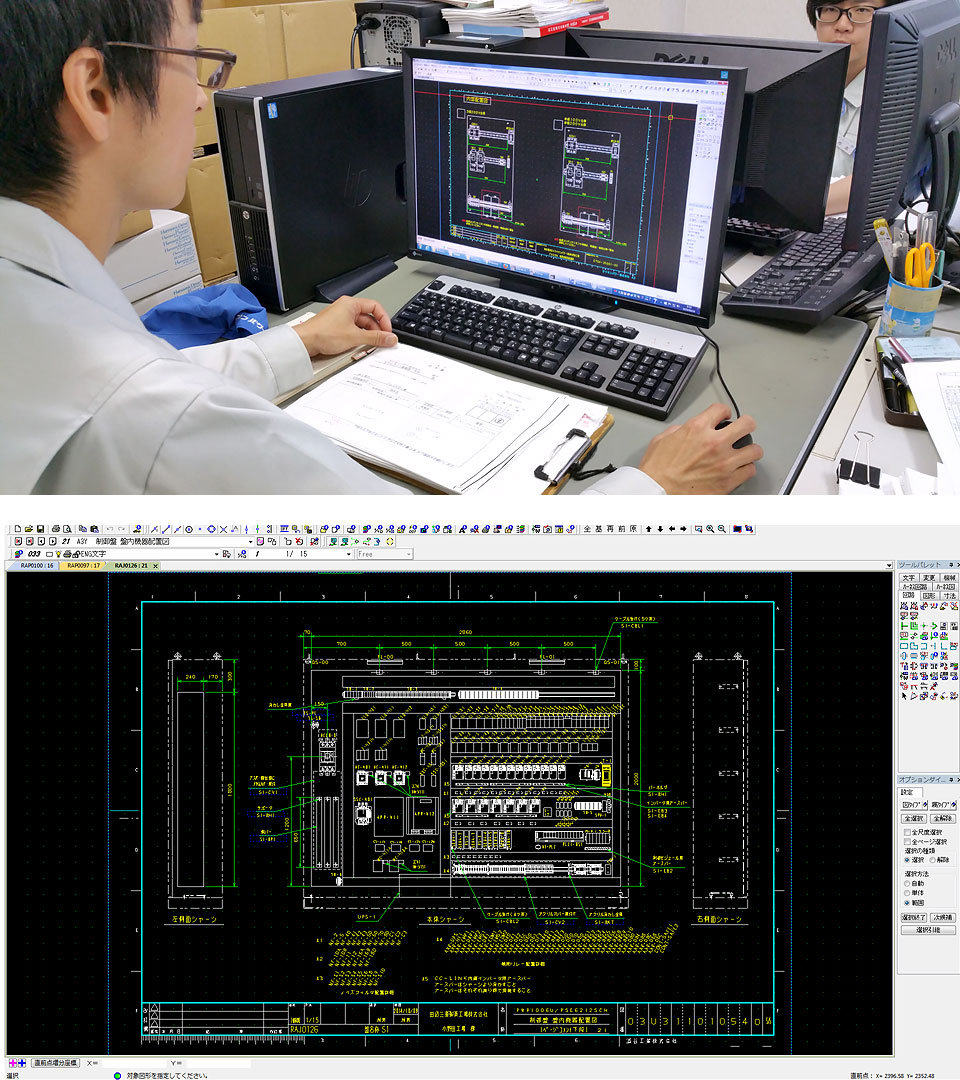Click the 選択引継 button
This screenshot has height=1080, width=960.
click(928, 930)
